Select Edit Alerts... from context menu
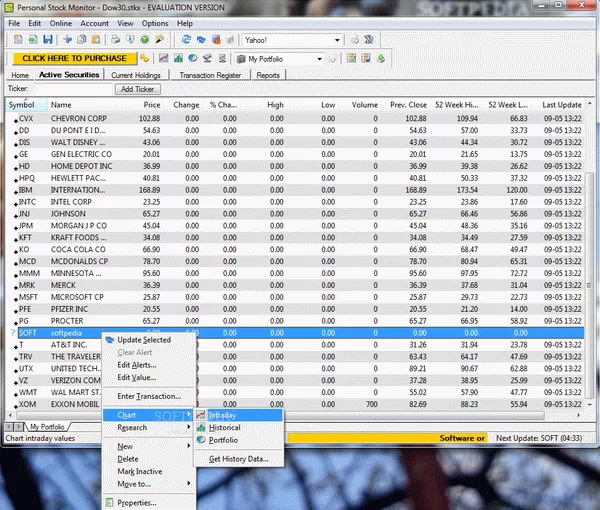The width and height of the screenshot is (600, 510). 137,365
